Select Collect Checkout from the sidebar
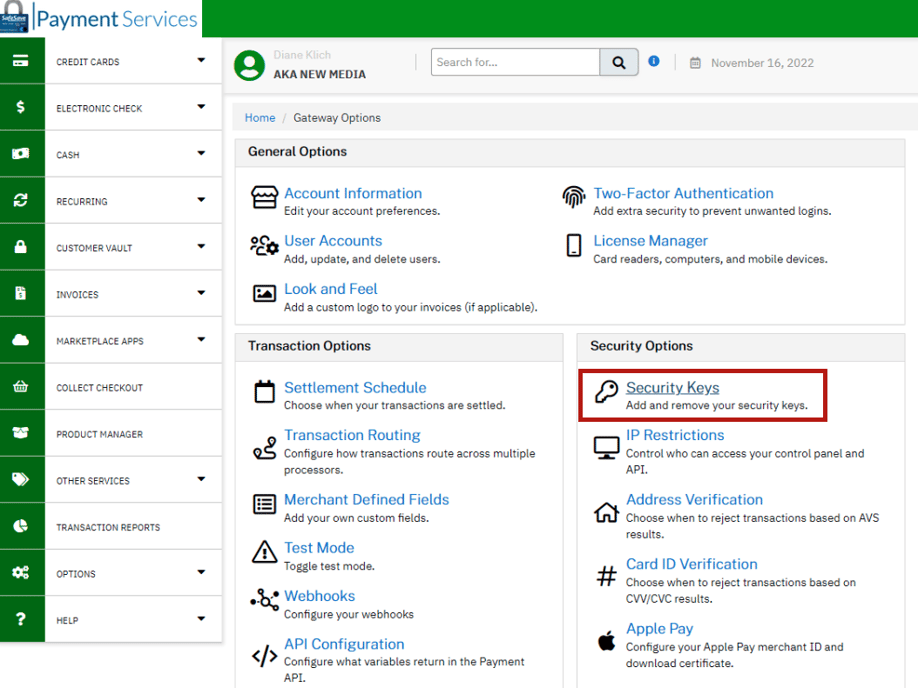Screen dimensions: 918x688 [100, 388]
